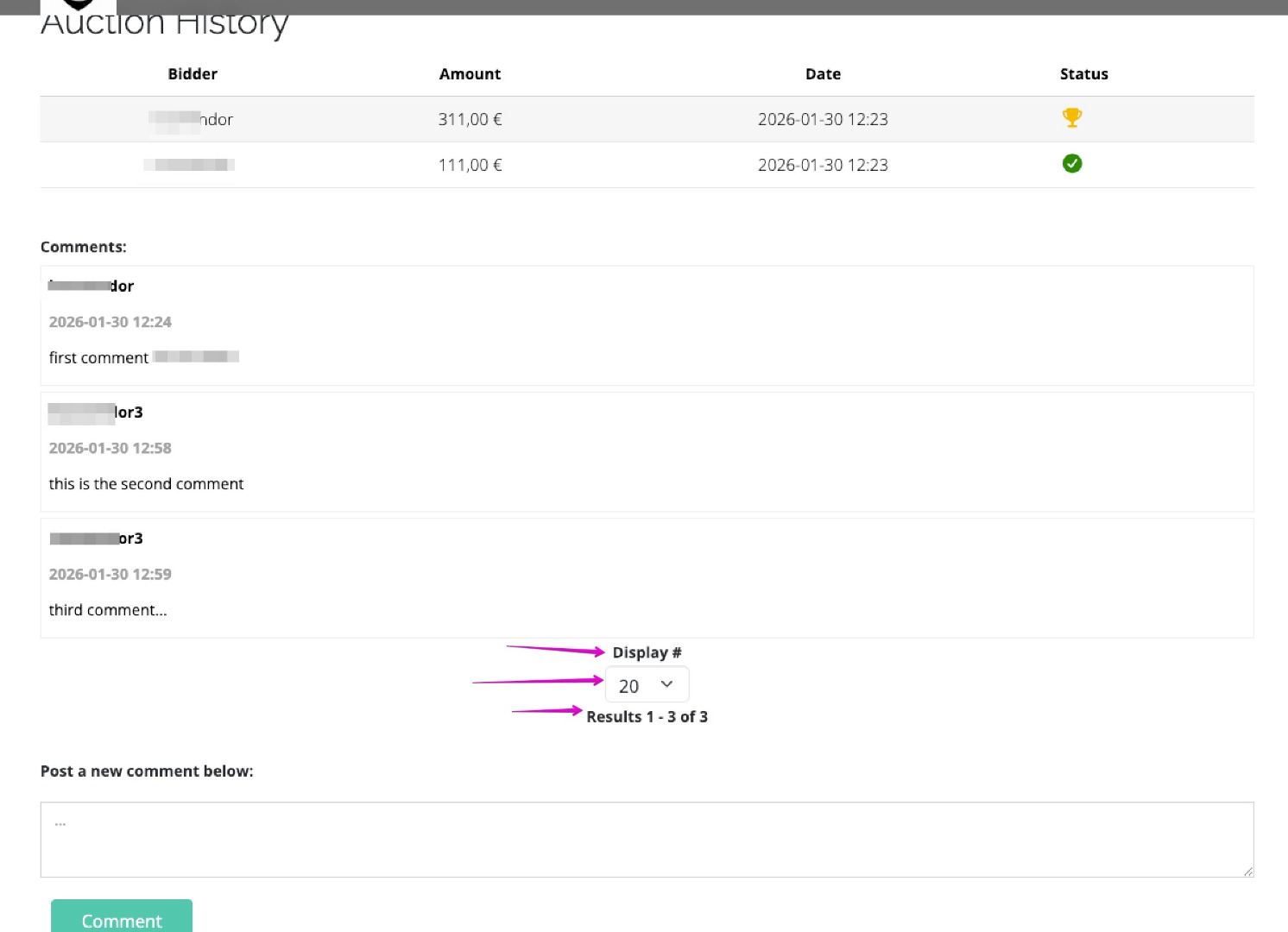Image resolution: width=1288 pixels, height=932 pixels.
Task: Click the text "this is the second comment"
Action: (146, 484)
